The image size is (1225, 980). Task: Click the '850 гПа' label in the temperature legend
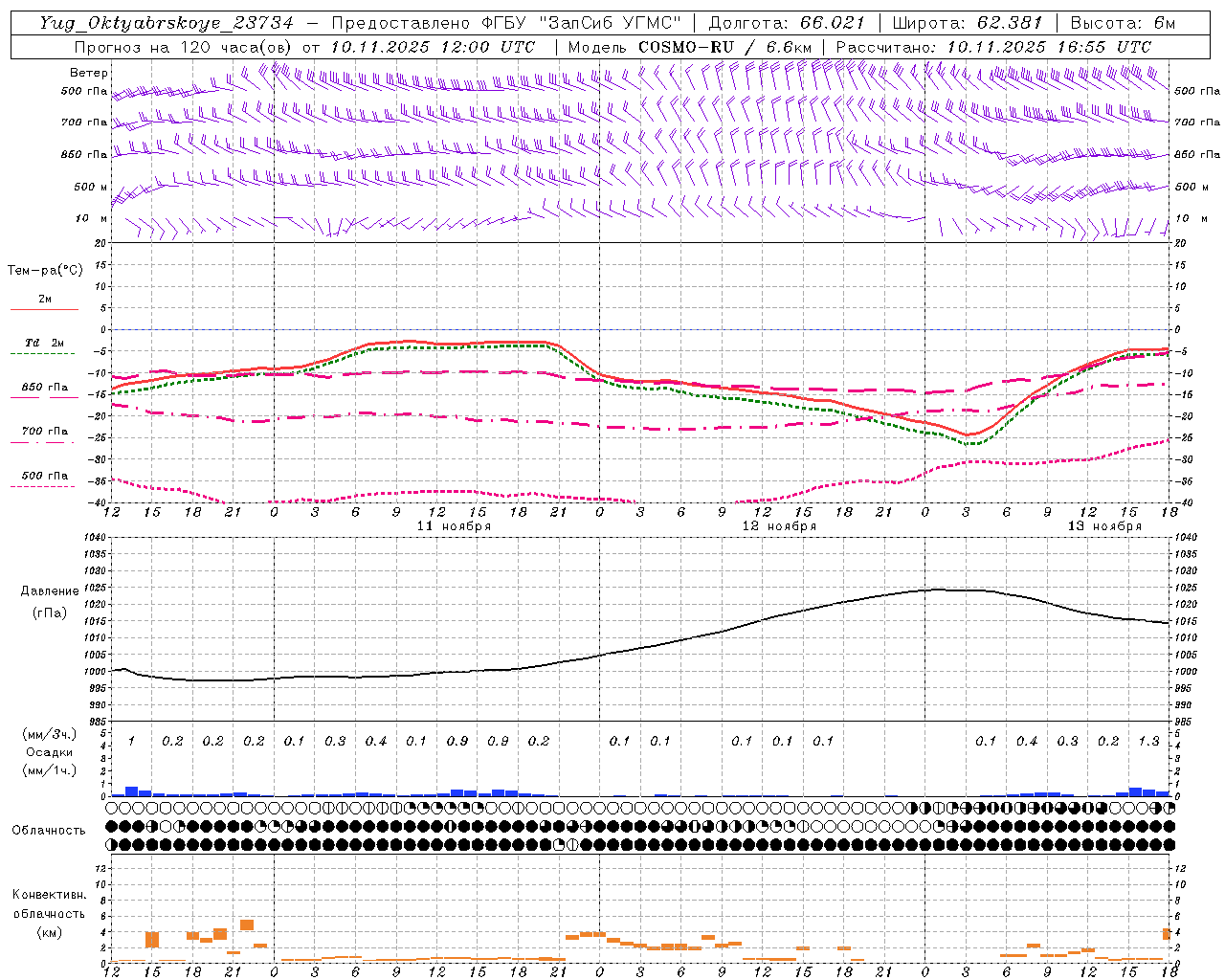pyautogui.click(x=45, y=388)
